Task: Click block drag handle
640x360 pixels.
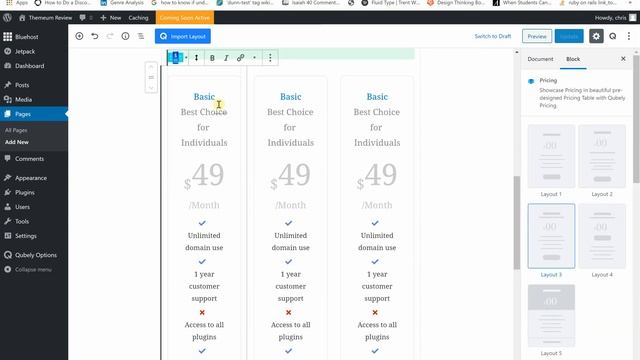Action: (x=151, y=77)
